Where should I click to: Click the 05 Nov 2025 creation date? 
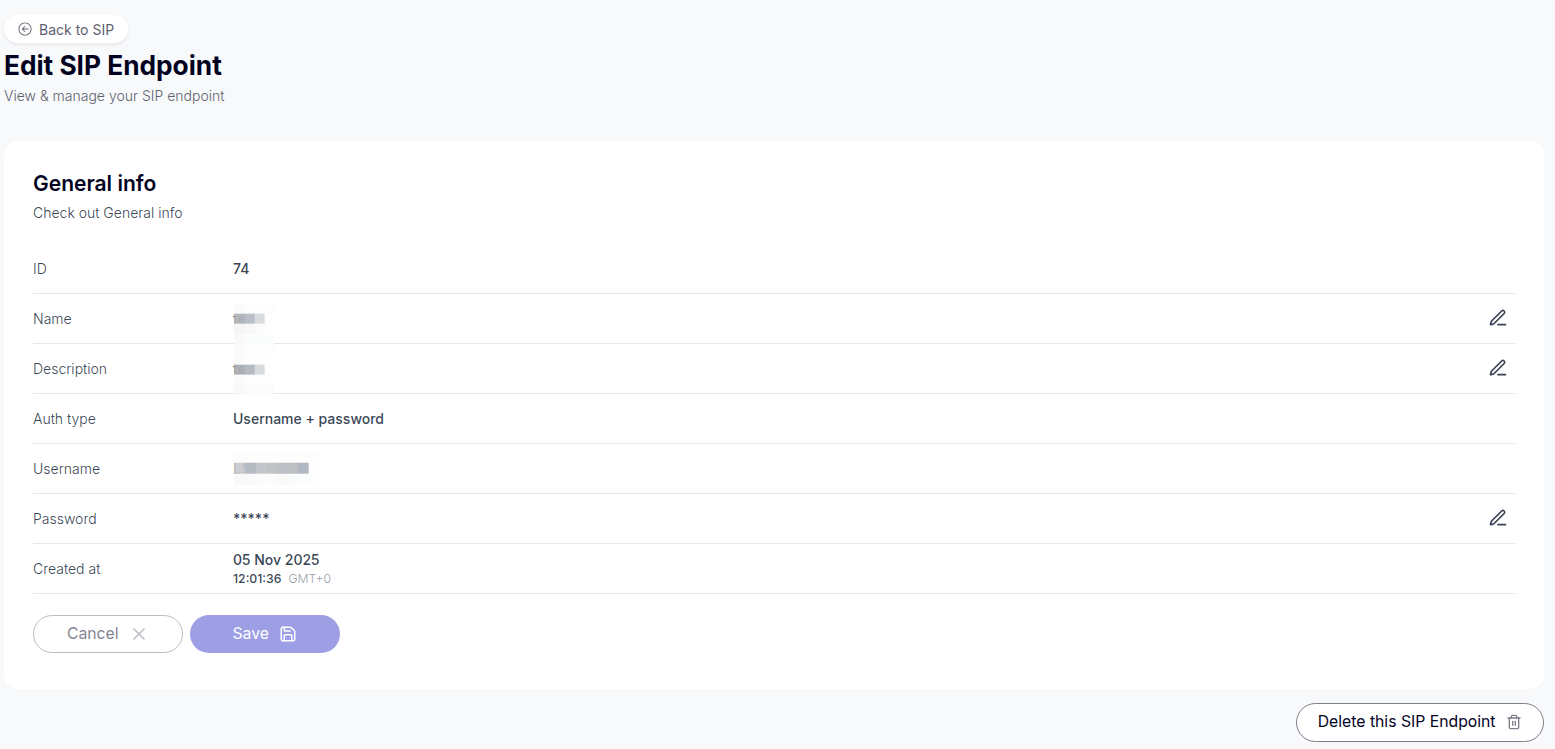pyautogui.click(x=276, y=560)
